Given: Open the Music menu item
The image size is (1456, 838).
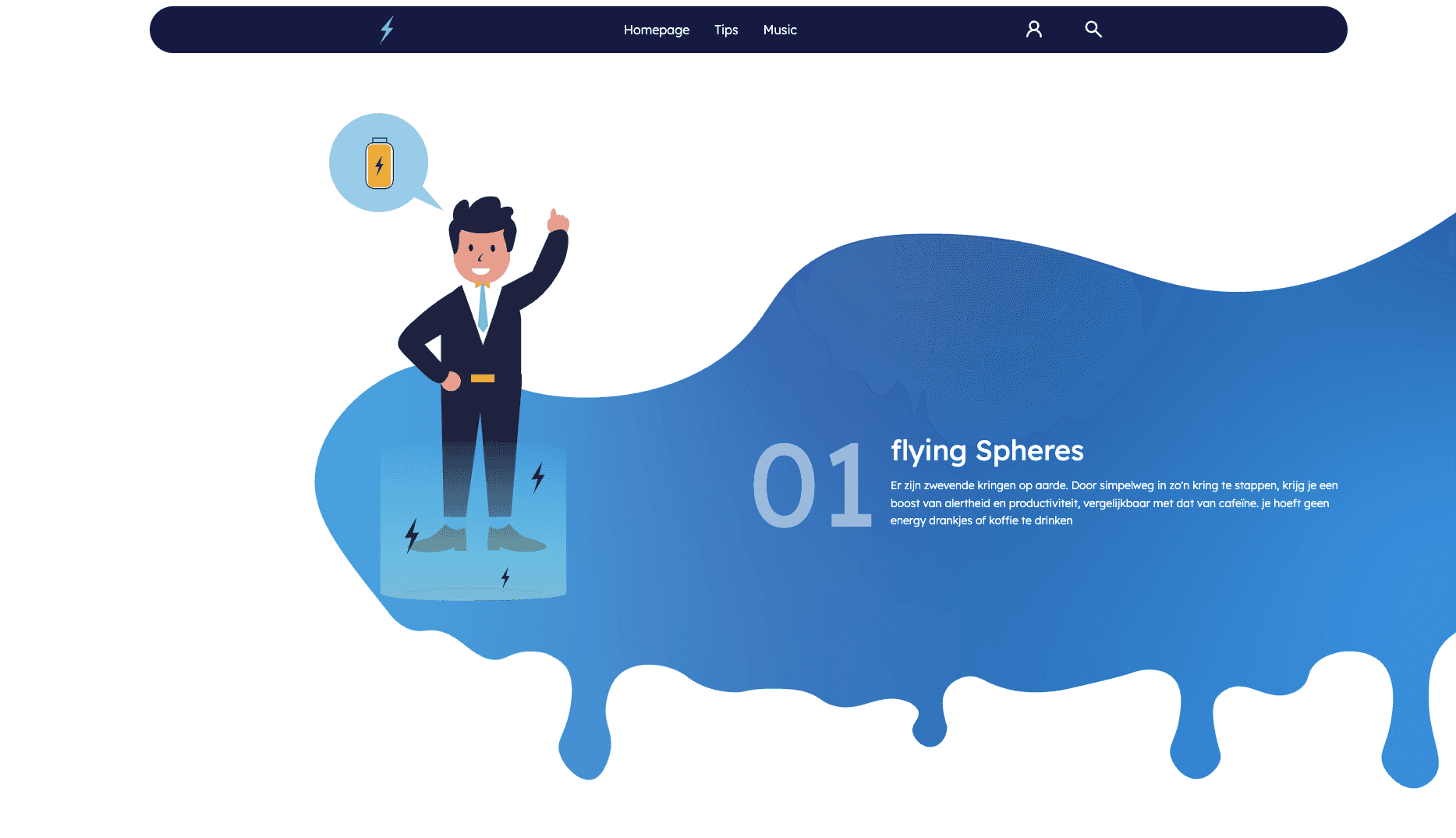Looking at the screenshot, I should [780, 30].
